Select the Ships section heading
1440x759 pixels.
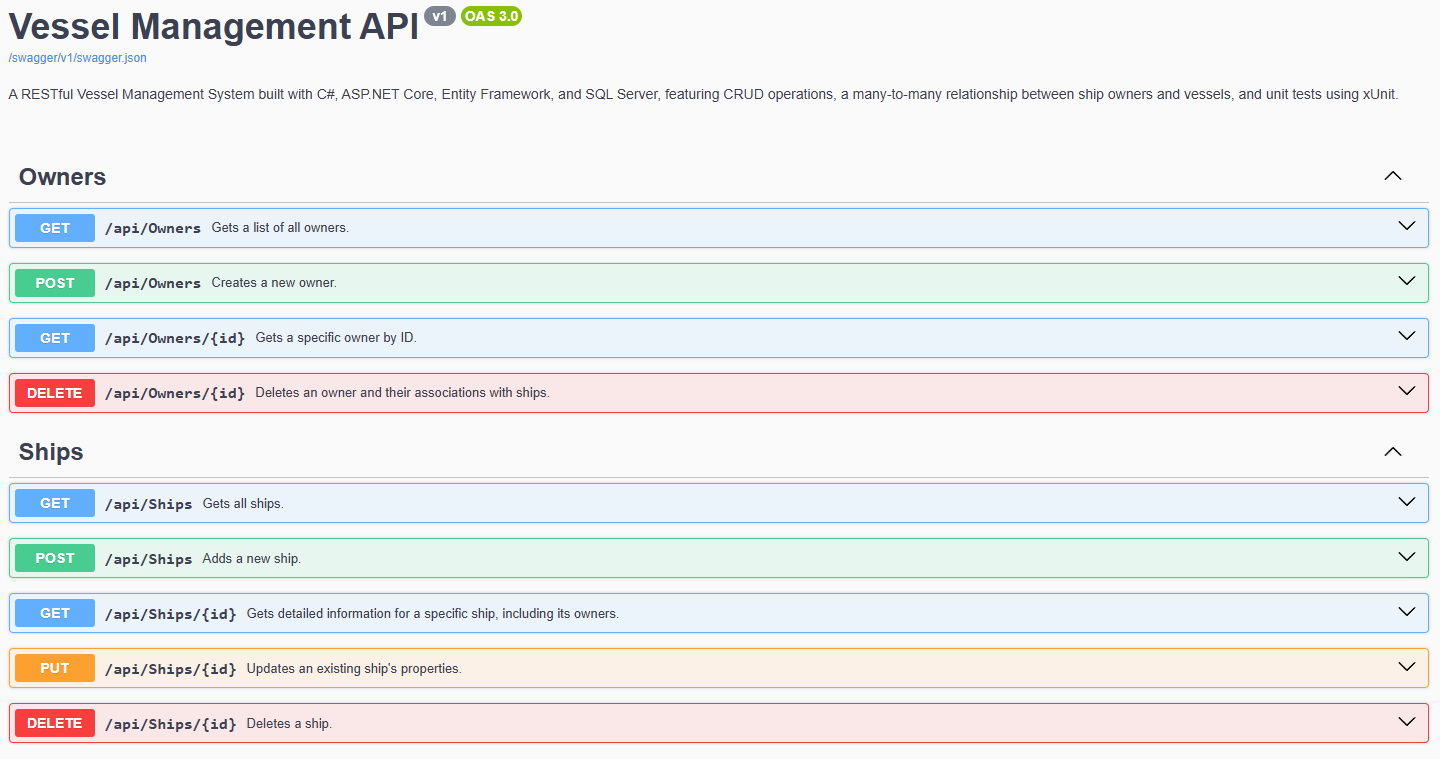pyautogui.click(x=51, y=452)
